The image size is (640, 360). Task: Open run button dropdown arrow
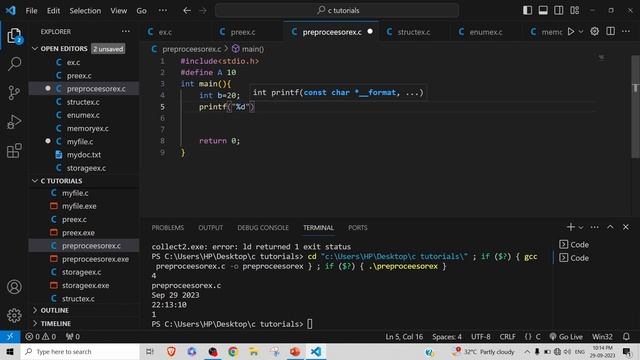(581, 31)
